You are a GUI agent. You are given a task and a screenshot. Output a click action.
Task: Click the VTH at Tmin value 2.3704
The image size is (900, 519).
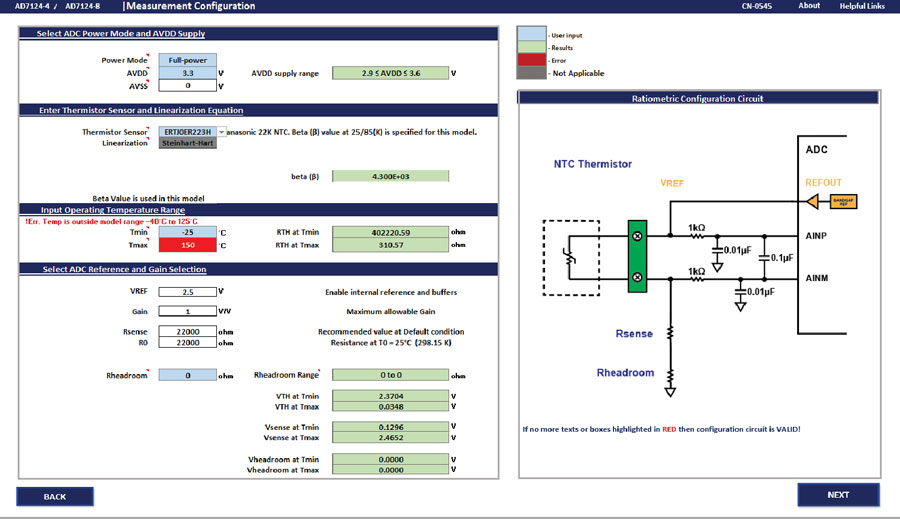390,396
